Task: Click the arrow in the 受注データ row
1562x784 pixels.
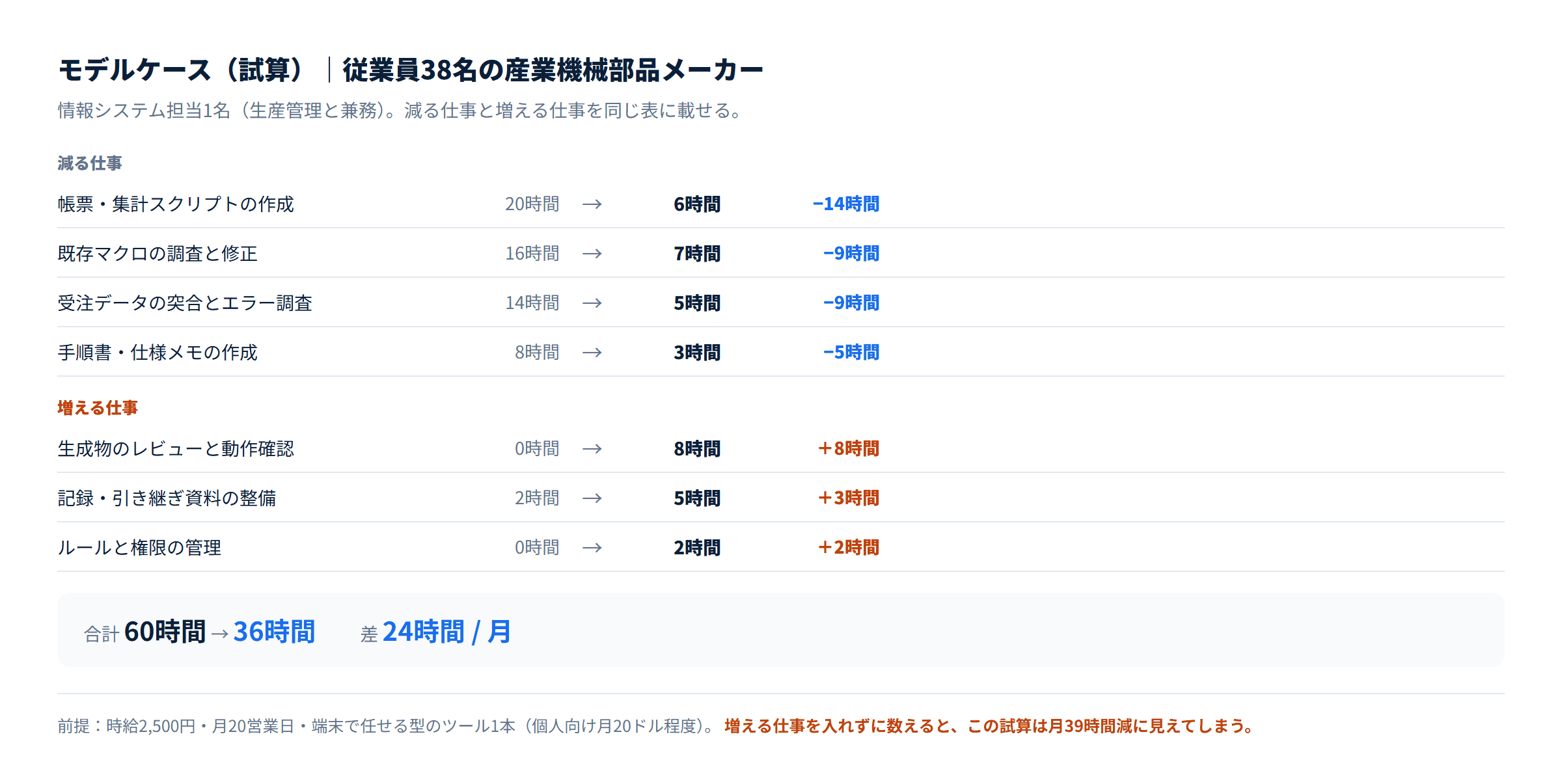Action: click(592, 303)
